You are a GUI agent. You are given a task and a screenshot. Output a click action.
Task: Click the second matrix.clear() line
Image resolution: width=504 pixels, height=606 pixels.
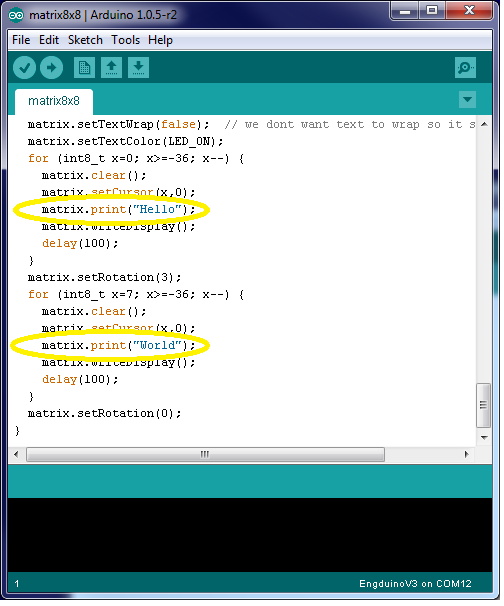[94, 312]
